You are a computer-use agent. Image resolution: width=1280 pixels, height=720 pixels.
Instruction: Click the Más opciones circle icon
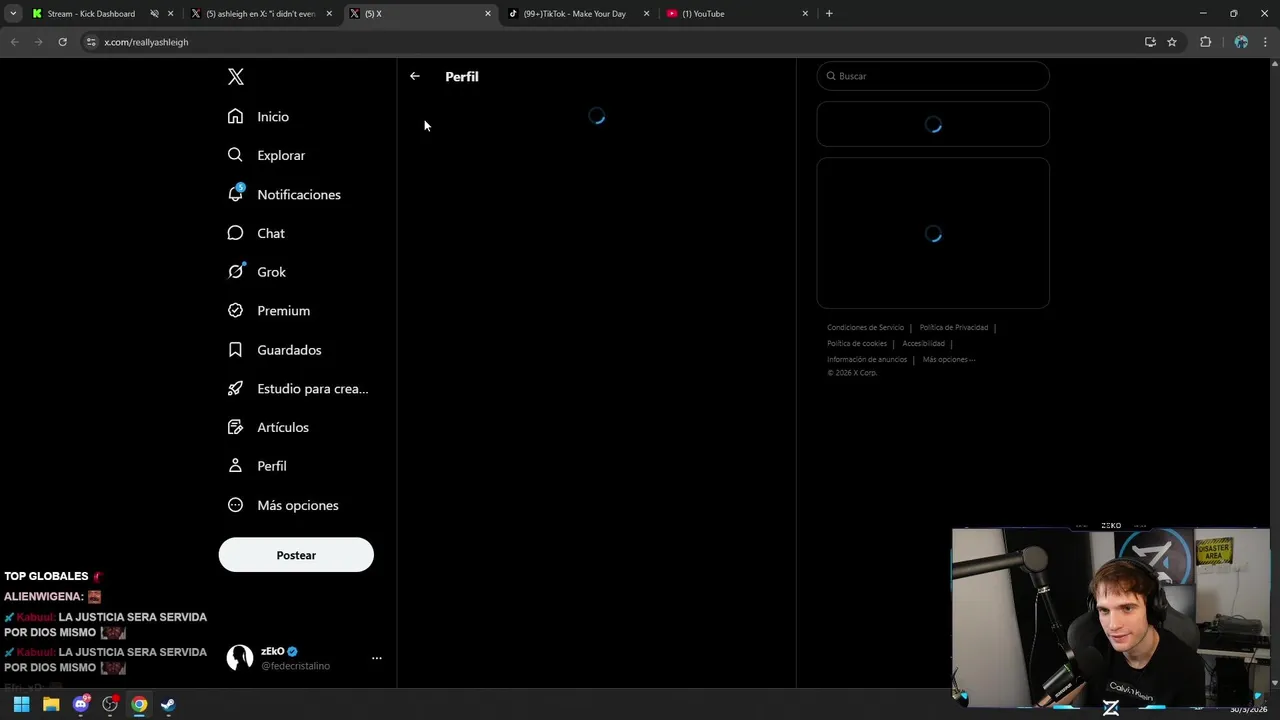(x=235, y=505)
